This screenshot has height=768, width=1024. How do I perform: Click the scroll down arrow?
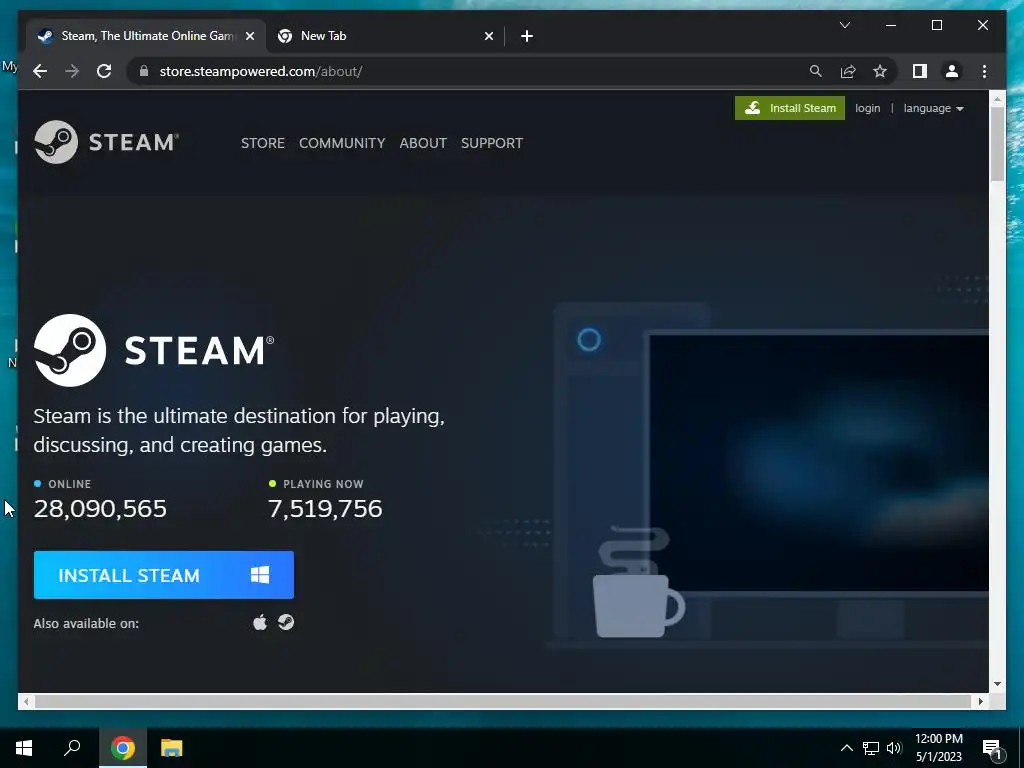997,684
